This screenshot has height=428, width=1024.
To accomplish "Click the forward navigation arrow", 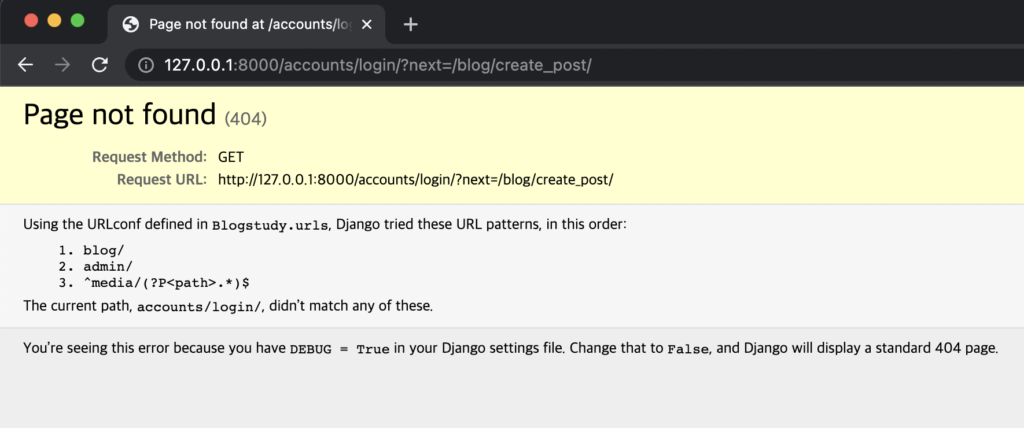I will (63, 65).
